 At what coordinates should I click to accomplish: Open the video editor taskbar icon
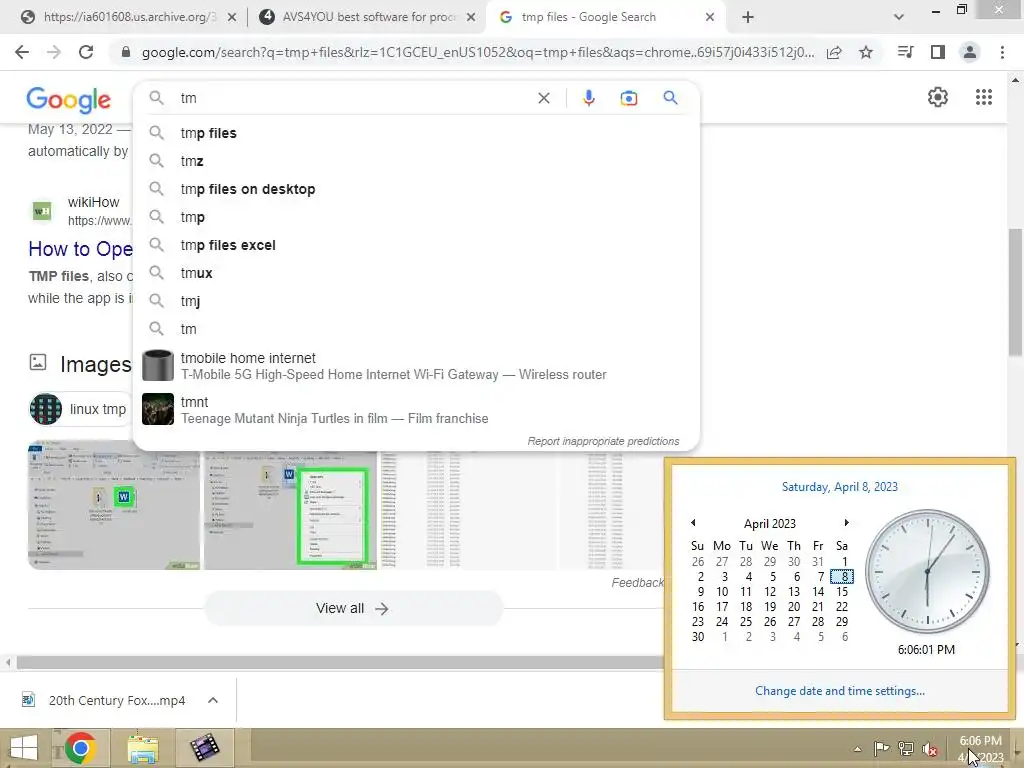pos(204,748)
